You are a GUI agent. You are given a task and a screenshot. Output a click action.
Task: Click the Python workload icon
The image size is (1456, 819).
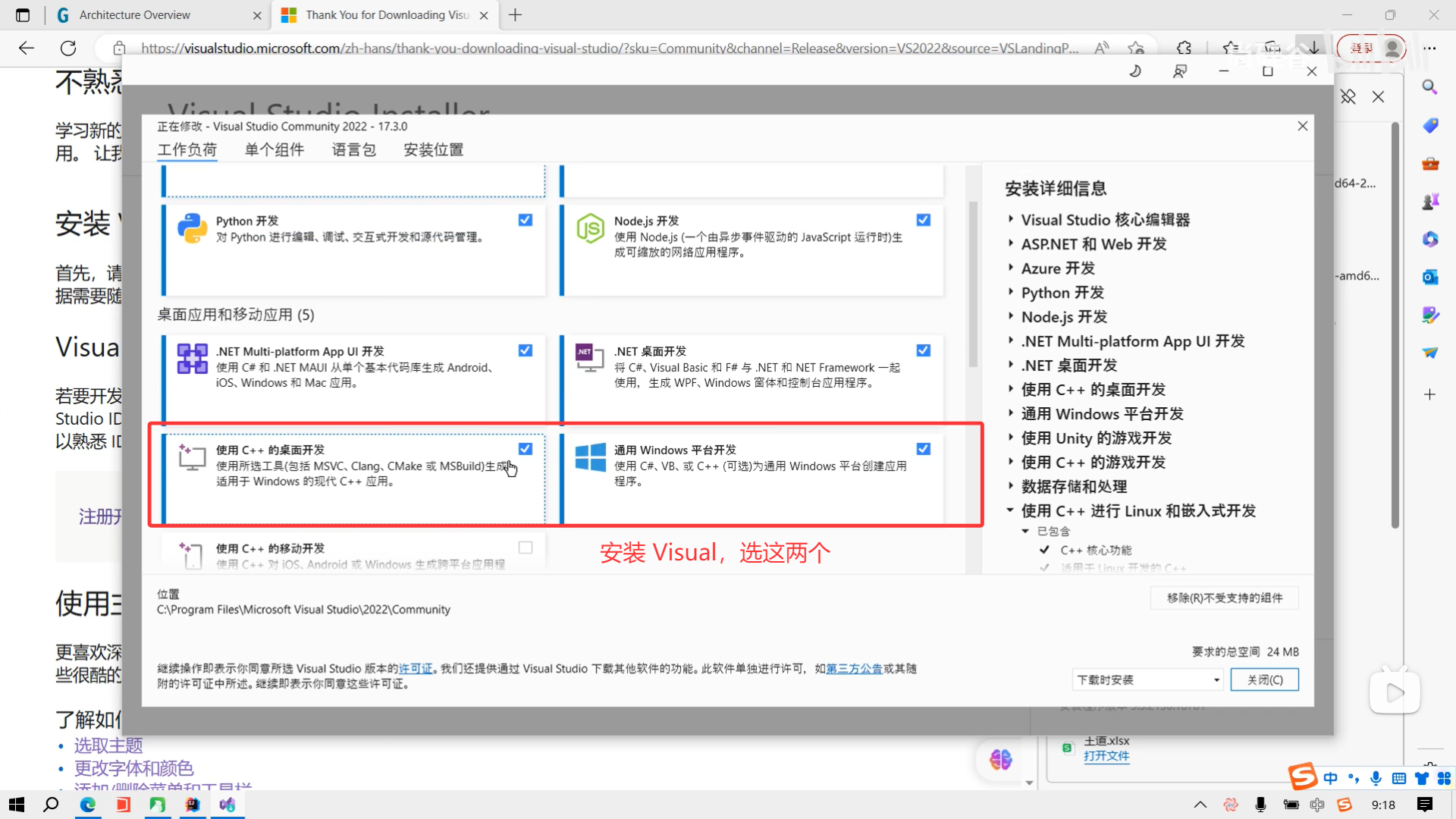pos(192,228)
